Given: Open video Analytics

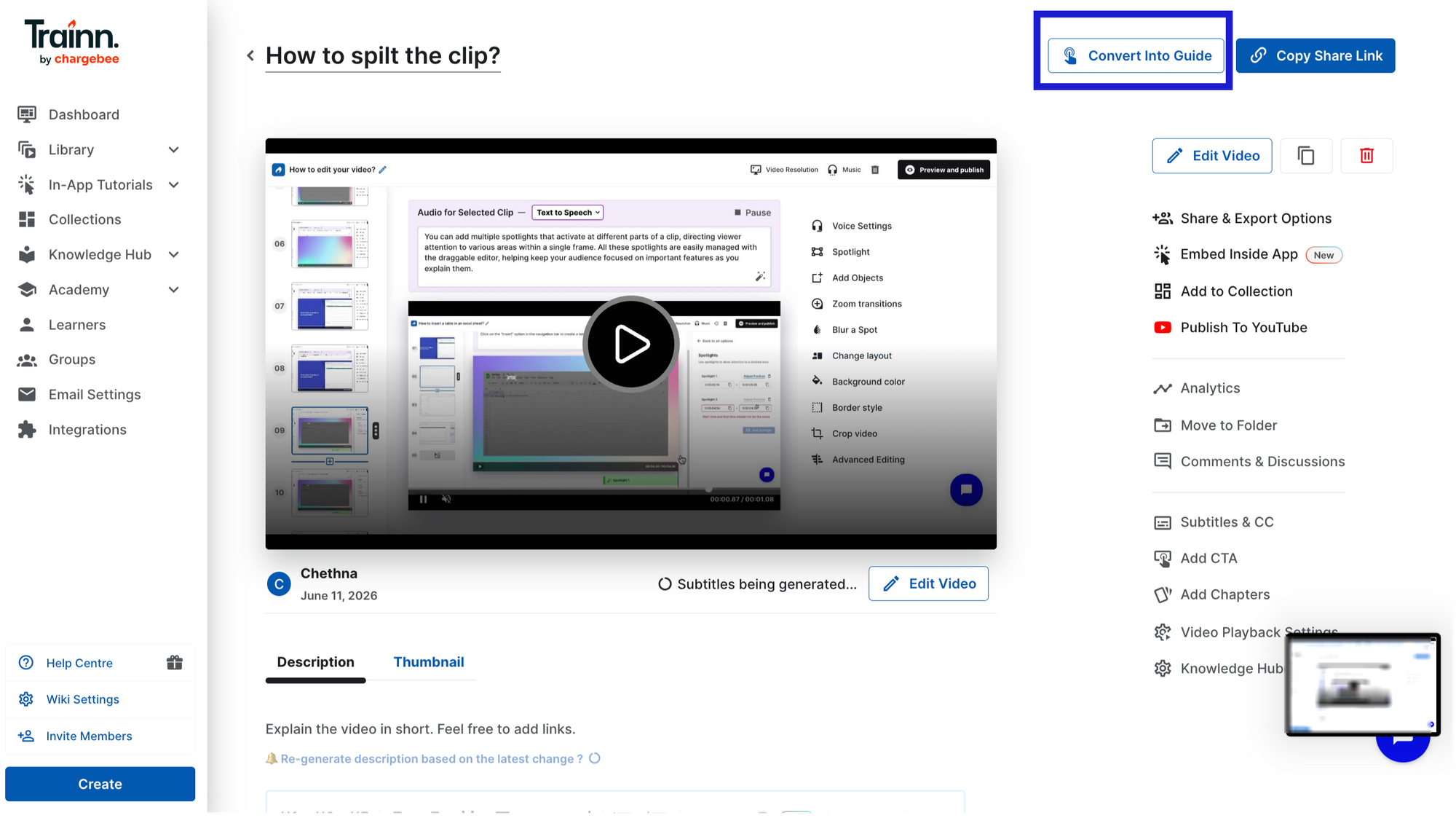Looking at the screenshot, I should click(1197, 388).
